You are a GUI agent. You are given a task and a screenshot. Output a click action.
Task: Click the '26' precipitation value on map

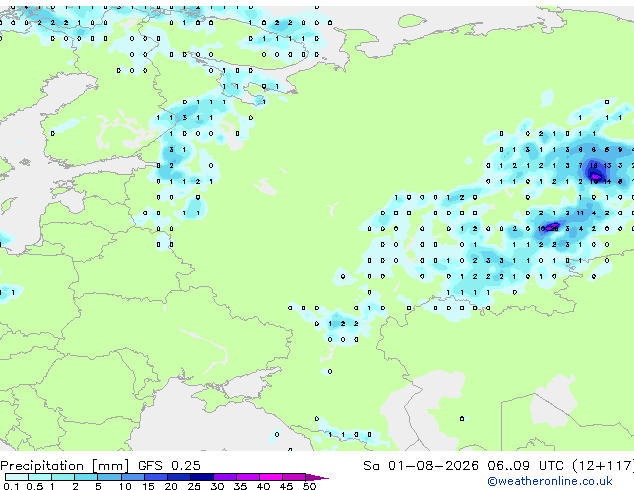(x=554, y=229)
